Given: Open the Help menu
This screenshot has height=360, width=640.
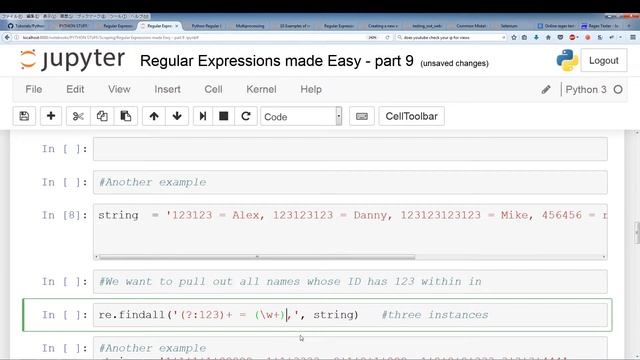Looking at the screenshot, I should (x=311, y=89).
